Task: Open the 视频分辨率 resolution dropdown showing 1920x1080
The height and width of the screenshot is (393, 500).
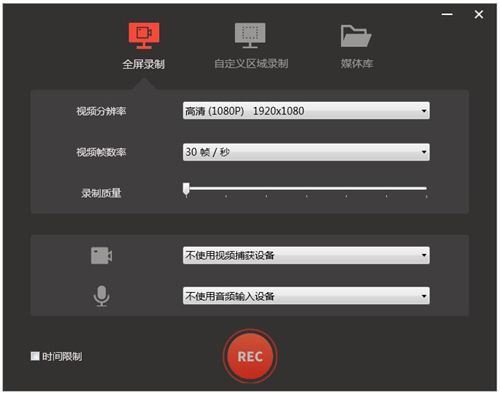Action: [x=306, y=111]
